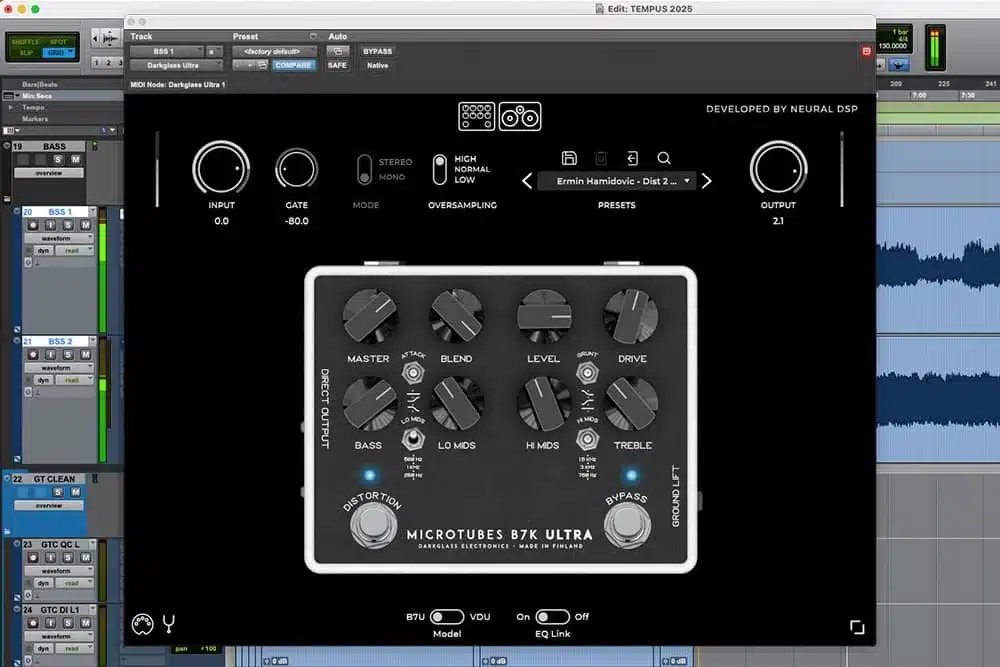The image size is (1000, 667).
Task: Select SHUFFLE edit mode
Action: point(26,41)
